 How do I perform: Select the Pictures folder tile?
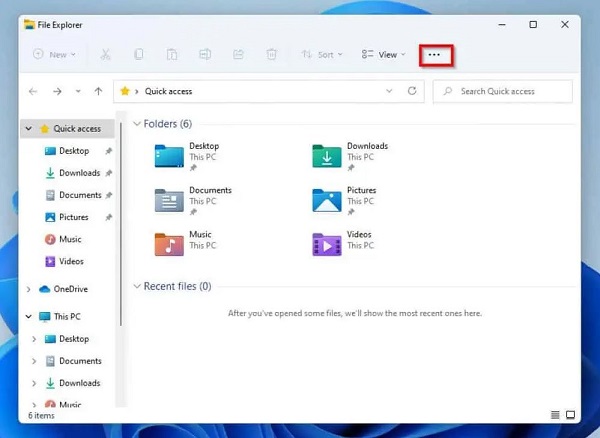[x=344, y=200]
